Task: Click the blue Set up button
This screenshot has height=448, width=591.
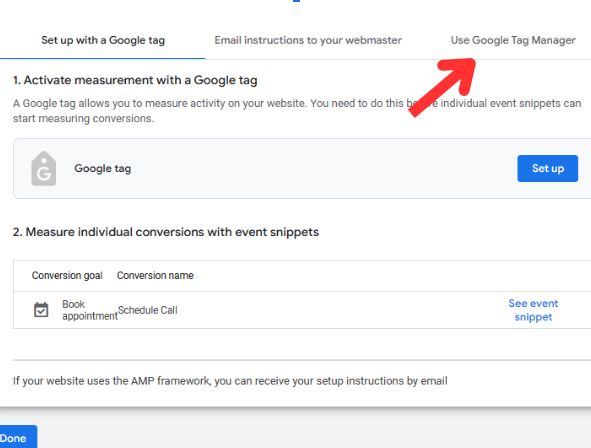Action: tap(547, 168)
